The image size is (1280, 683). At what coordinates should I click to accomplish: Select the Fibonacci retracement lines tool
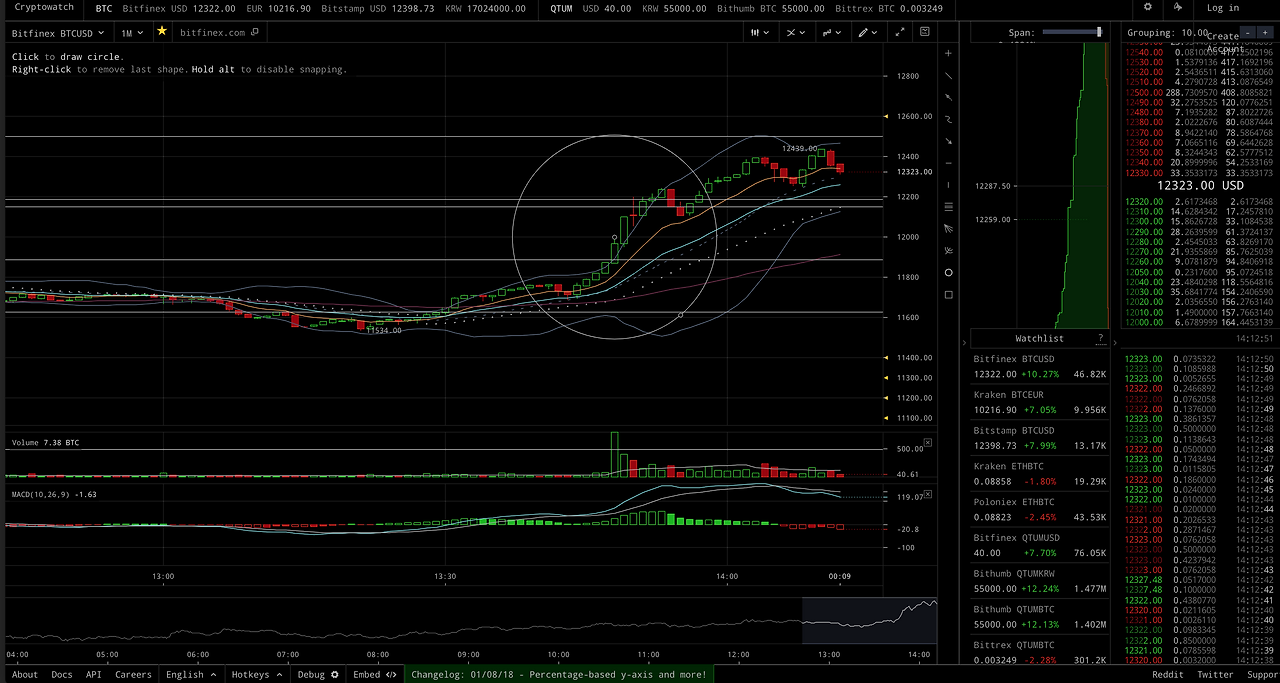click(x=949, y=207)
